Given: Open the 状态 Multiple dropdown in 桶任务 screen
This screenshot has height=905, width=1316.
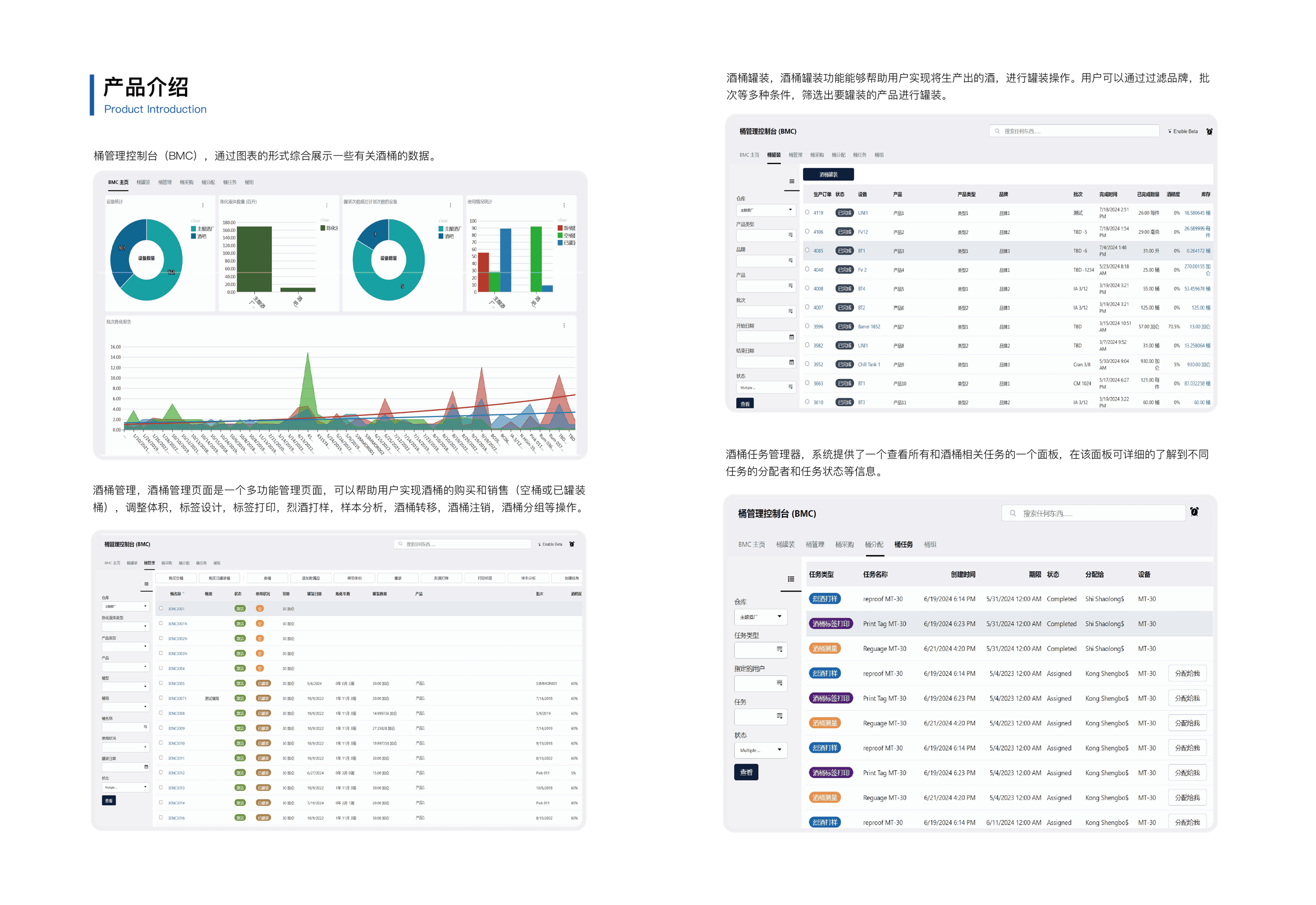Looking at the screenshot, I should 761,750.
